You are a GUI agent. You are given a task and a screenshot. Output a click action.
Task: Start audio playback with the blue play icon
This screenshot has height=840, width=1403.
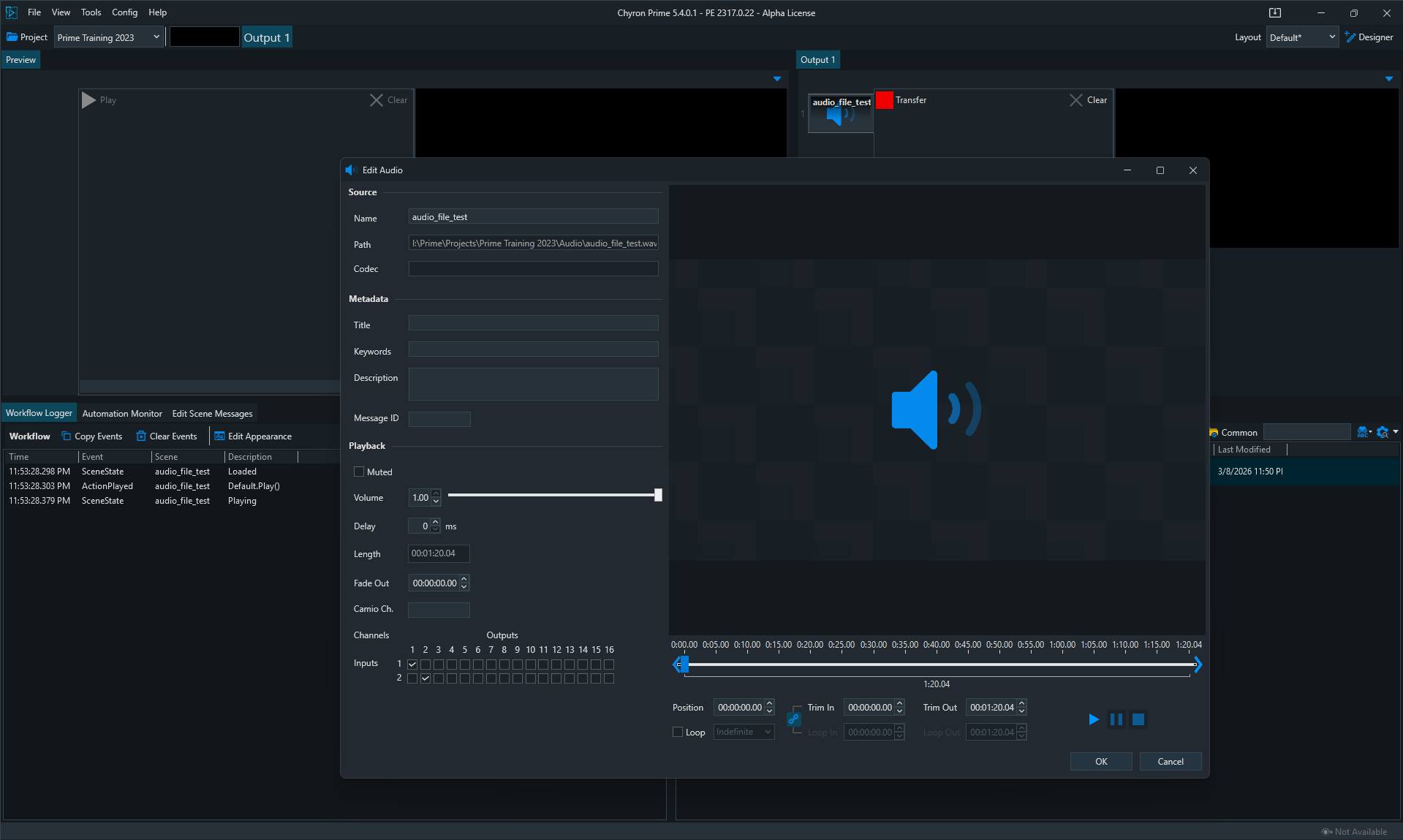(1094, 719)
